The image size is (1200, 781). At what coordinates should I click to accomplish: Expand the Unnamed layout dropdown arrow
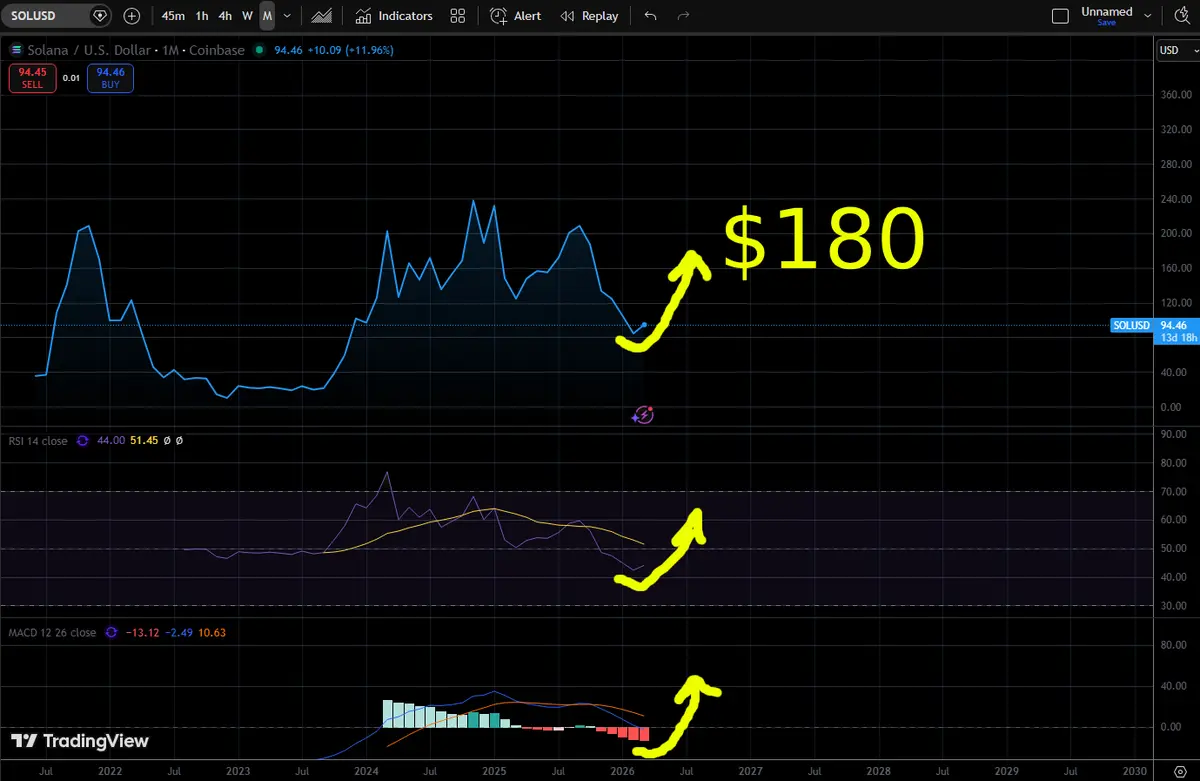[1148, 16]
